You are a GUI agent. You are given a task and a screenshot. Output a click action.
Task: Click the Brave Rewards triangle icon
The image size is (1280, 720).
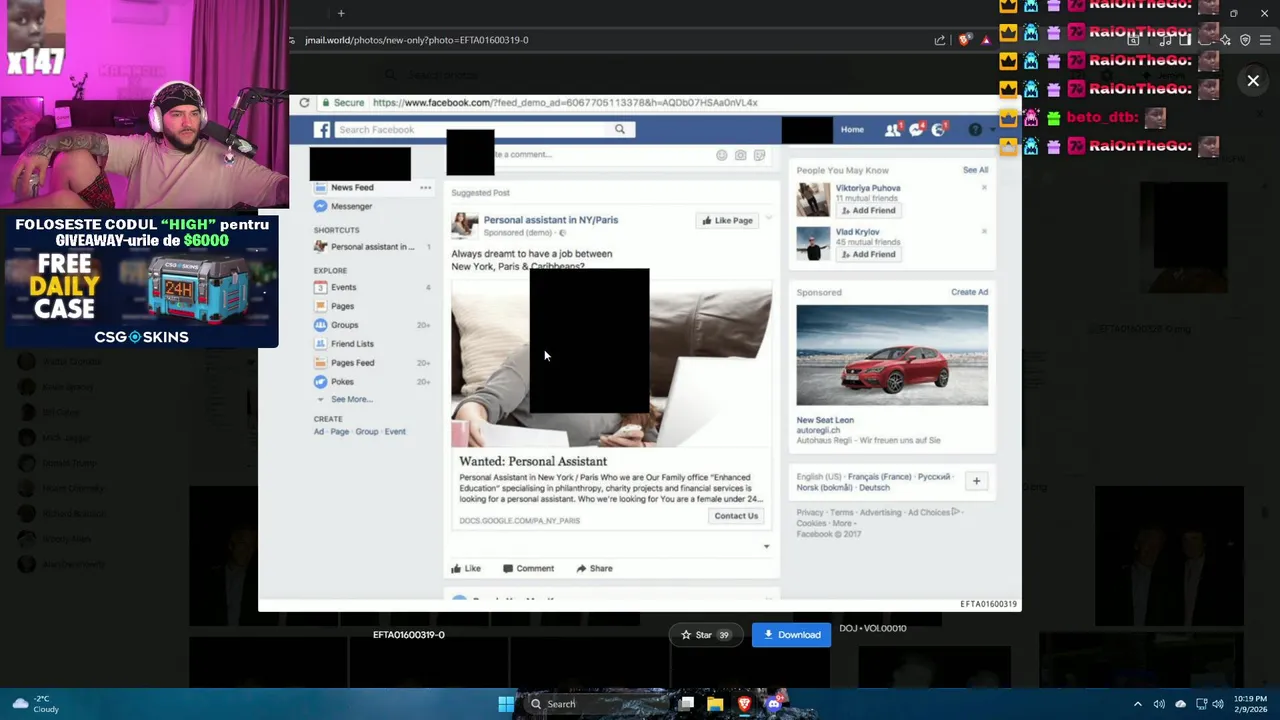(x=986, y=40)
